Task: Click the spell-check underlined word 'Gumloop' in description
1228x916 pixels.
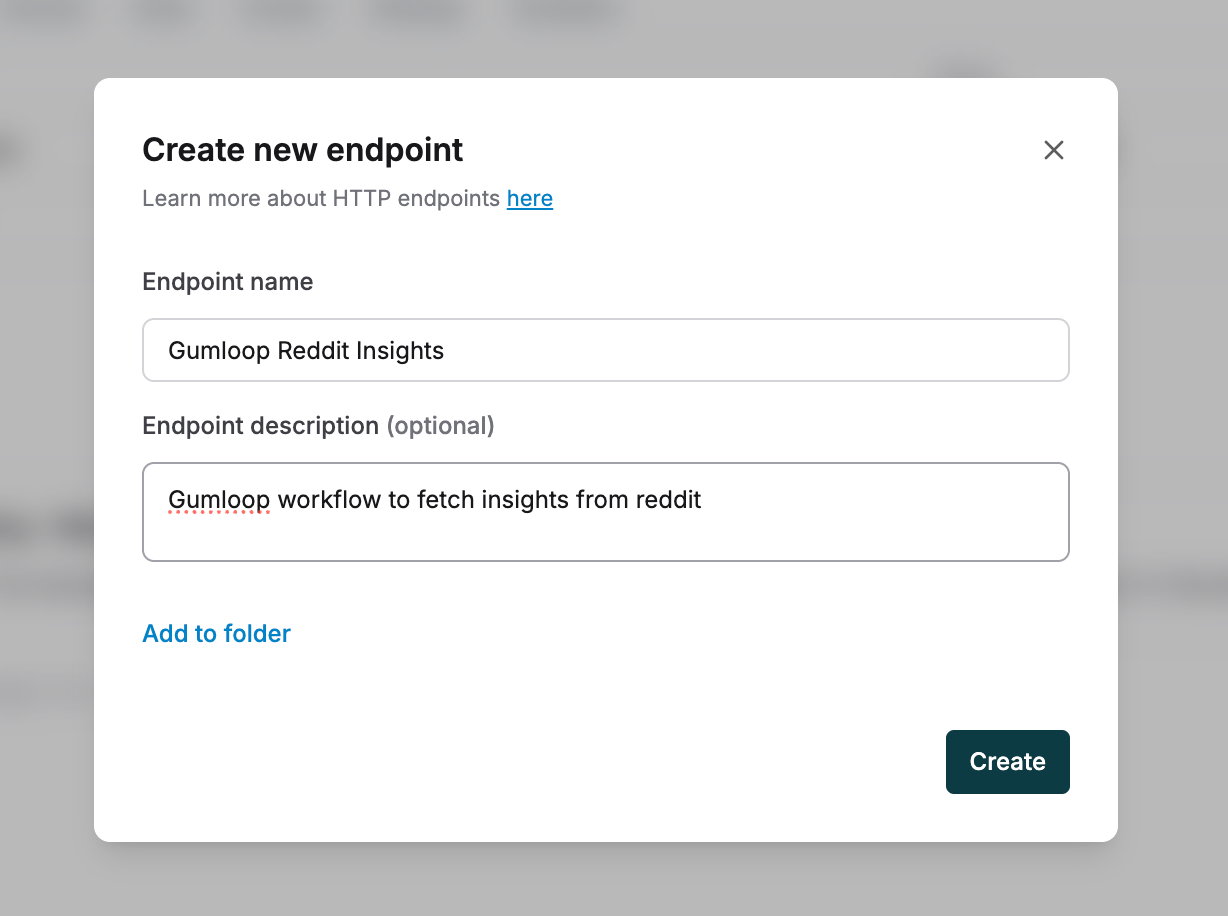Action: 219,499
